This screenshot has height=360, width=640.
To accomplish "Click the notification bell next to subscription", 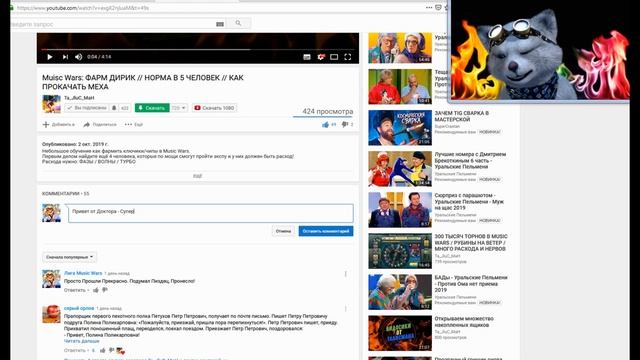I will 114,108.
